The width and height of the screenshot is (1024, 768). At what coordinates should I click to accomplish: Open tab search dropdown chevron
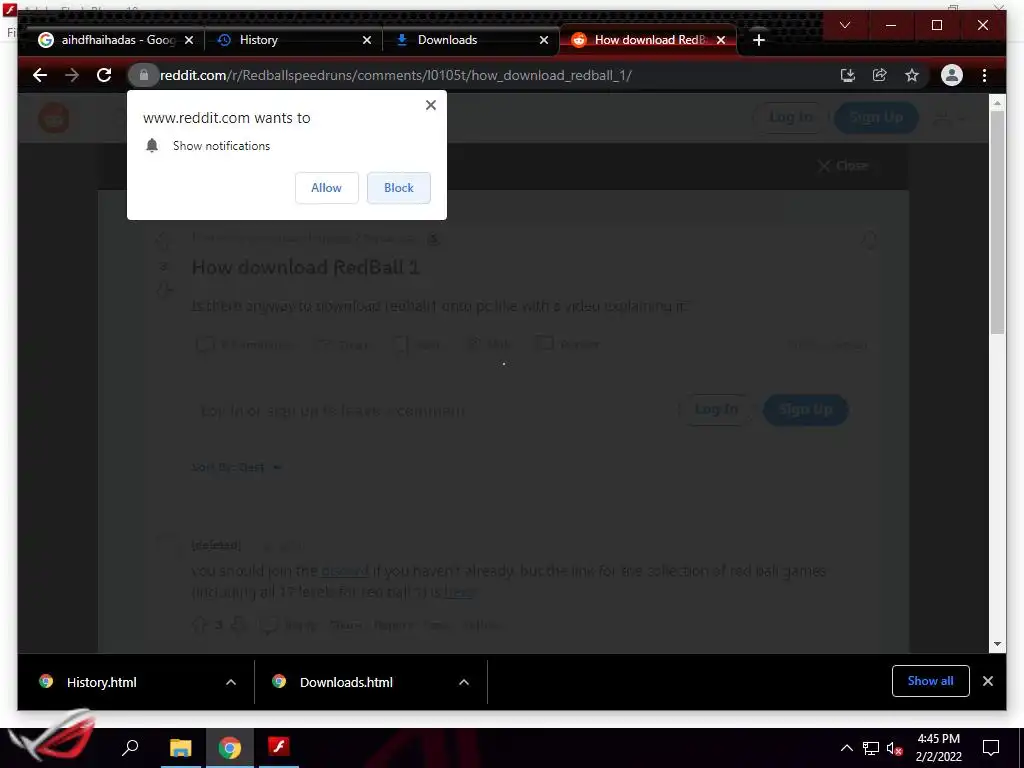tap(844, 25)
